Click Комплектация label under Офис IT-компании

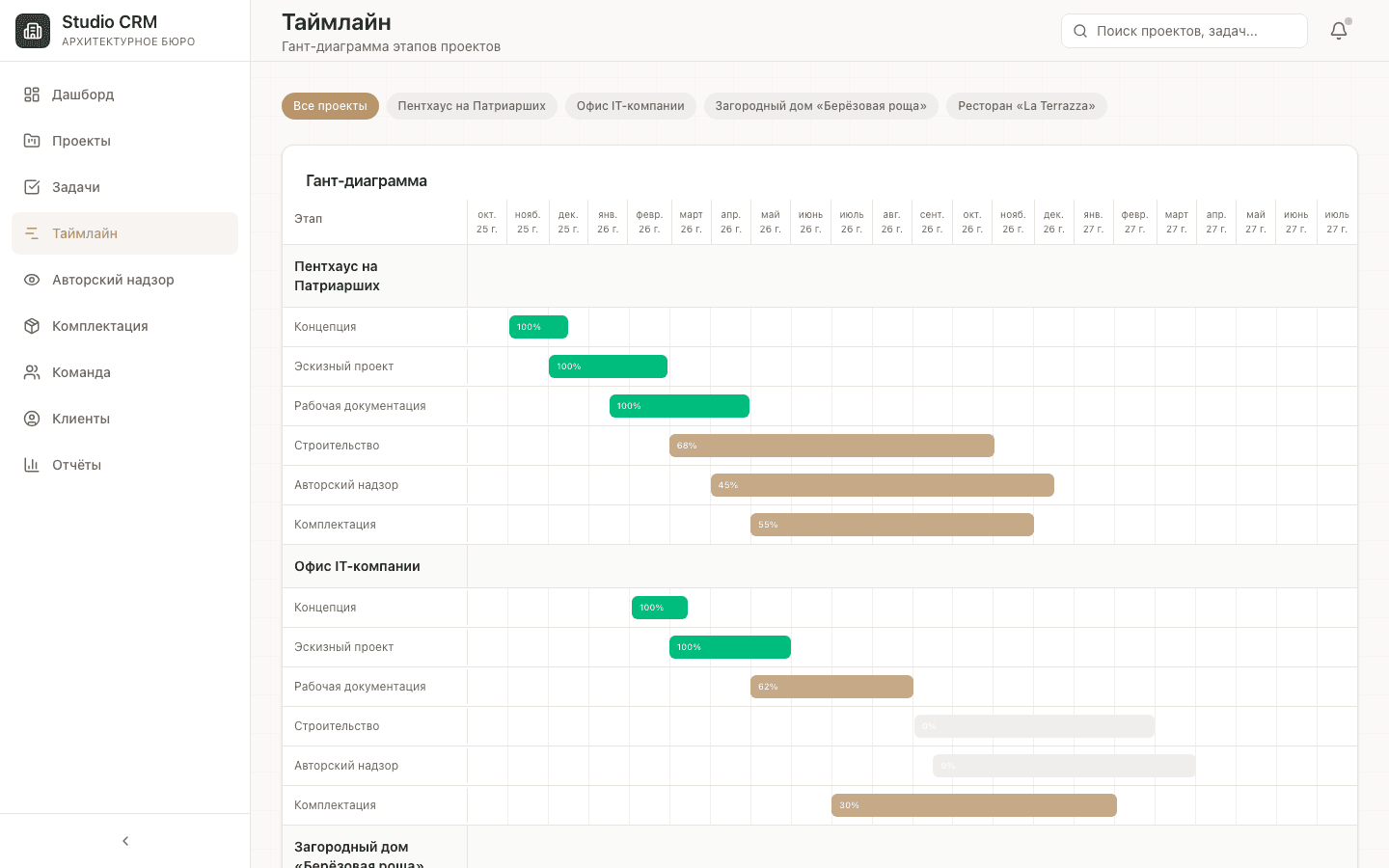point(335,805)
